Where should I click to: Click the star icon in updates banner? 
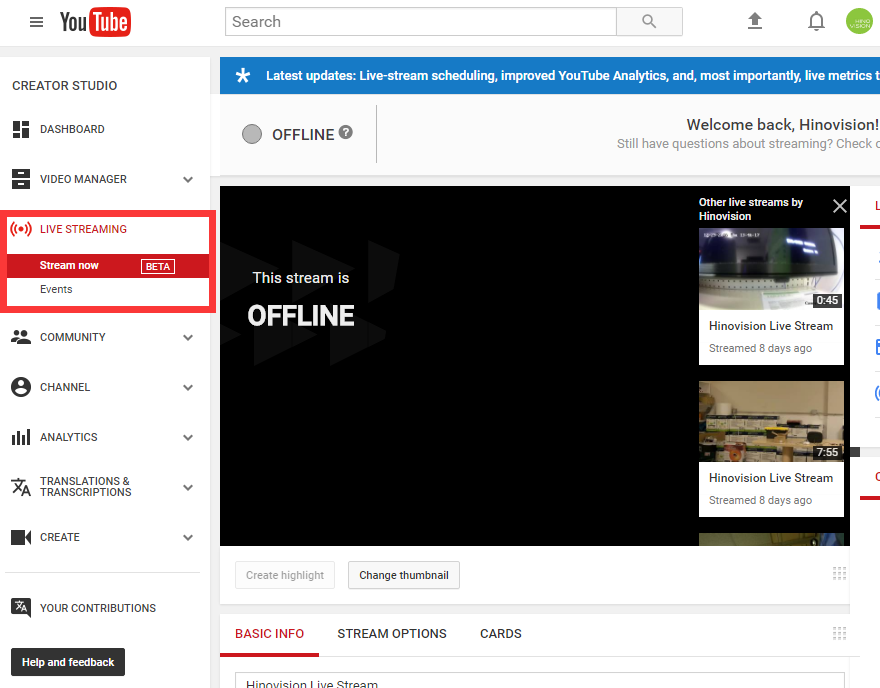pyautogui.click(x=242, y=75)
